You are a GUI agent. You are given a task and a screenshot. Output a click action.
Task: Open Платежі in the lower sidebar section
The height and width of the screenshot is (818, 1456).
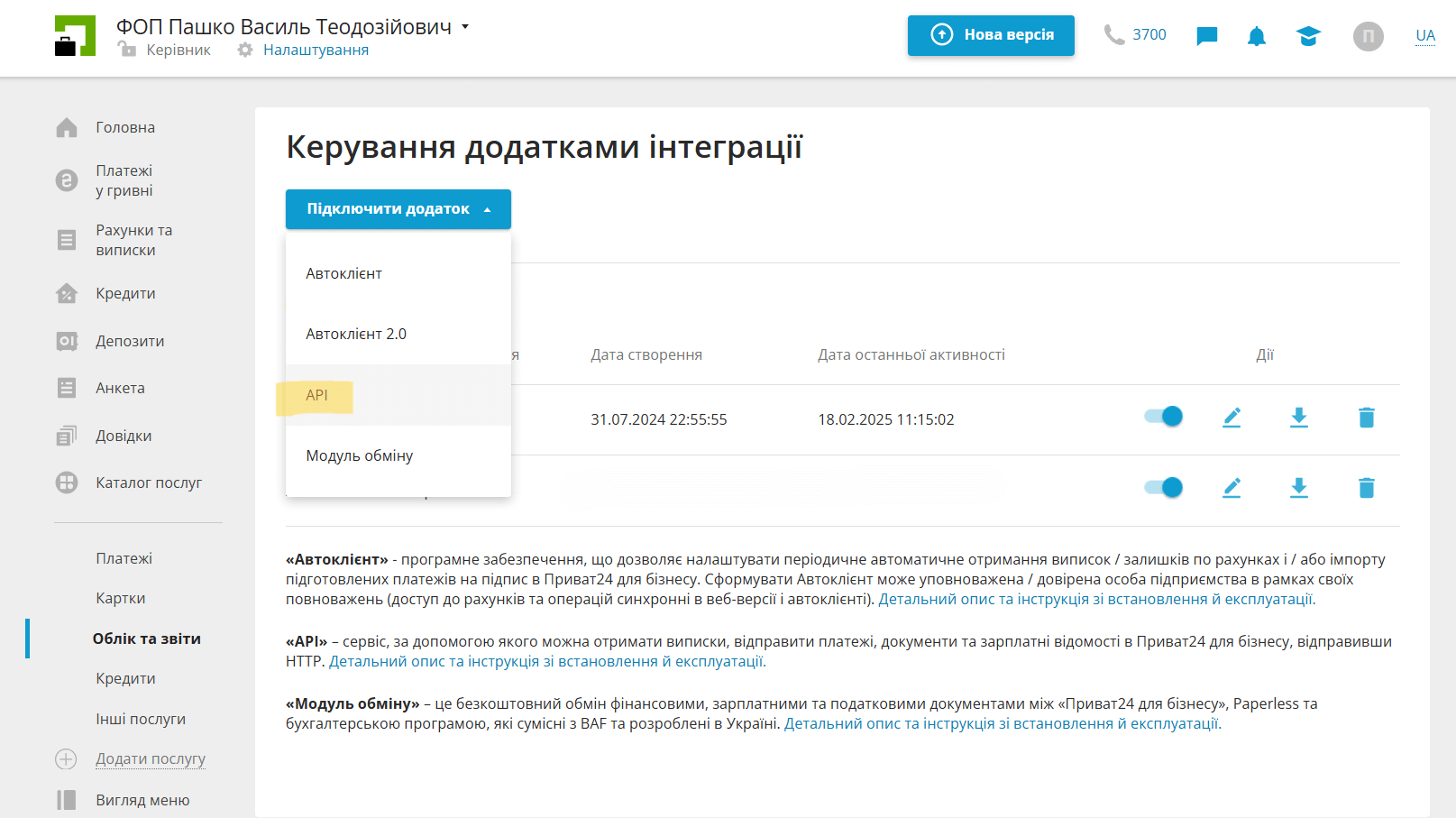pyautogui.click(x=124, y=558)
